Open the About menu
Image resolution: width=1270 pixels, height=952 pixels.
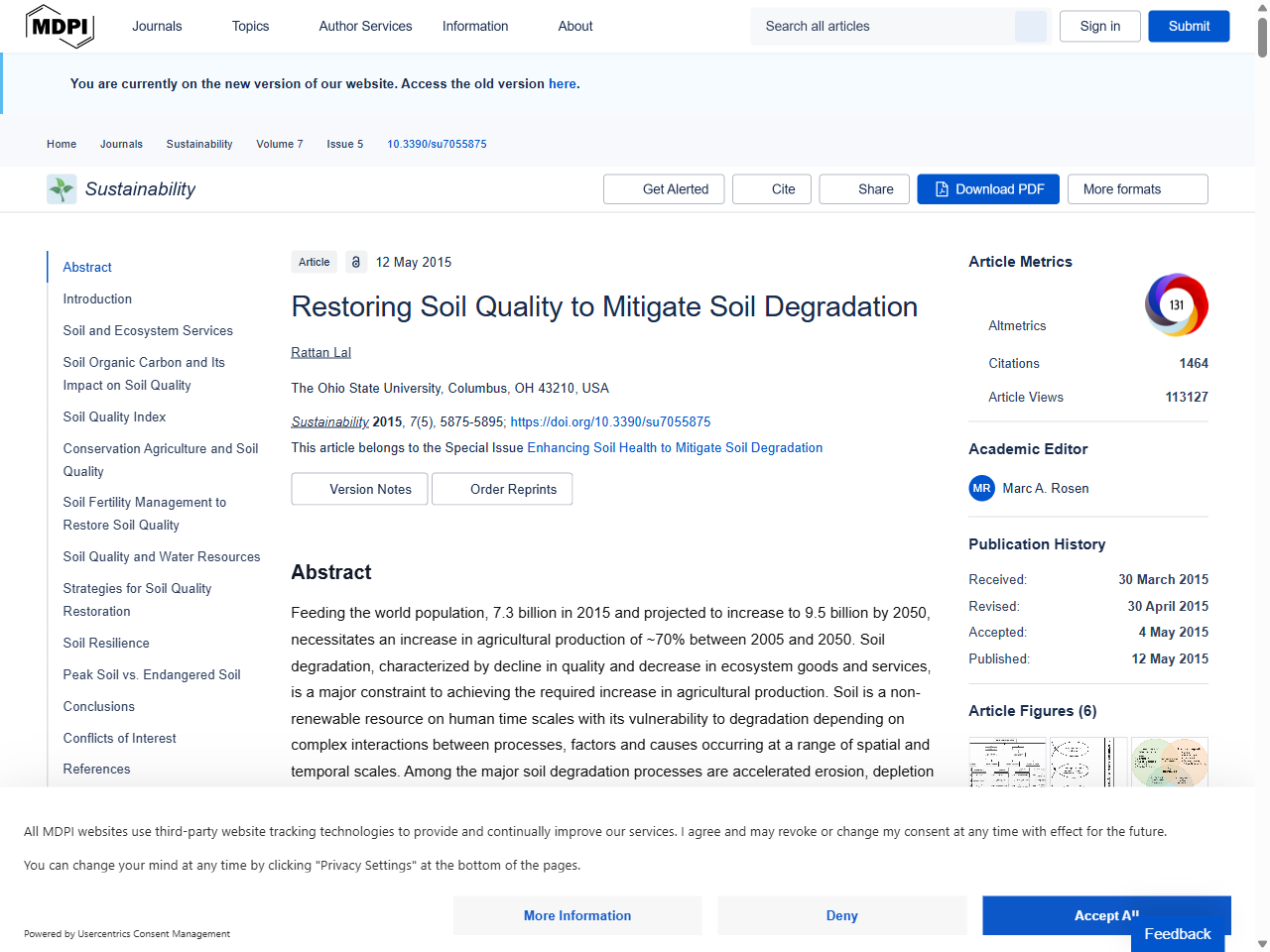click(x=575, y=26)
